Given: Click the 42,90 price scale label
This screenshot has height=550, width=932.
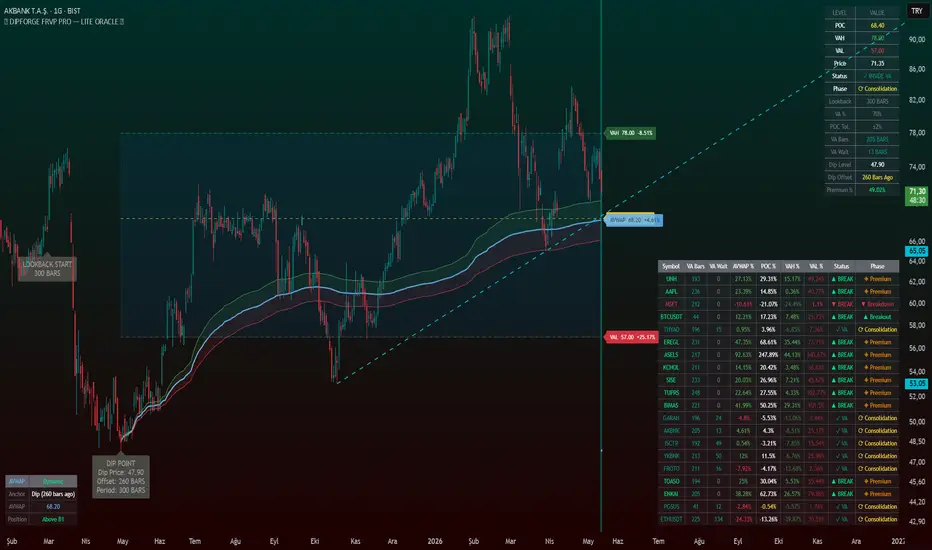Looking at the screenshot, I should tap(917, 521).
